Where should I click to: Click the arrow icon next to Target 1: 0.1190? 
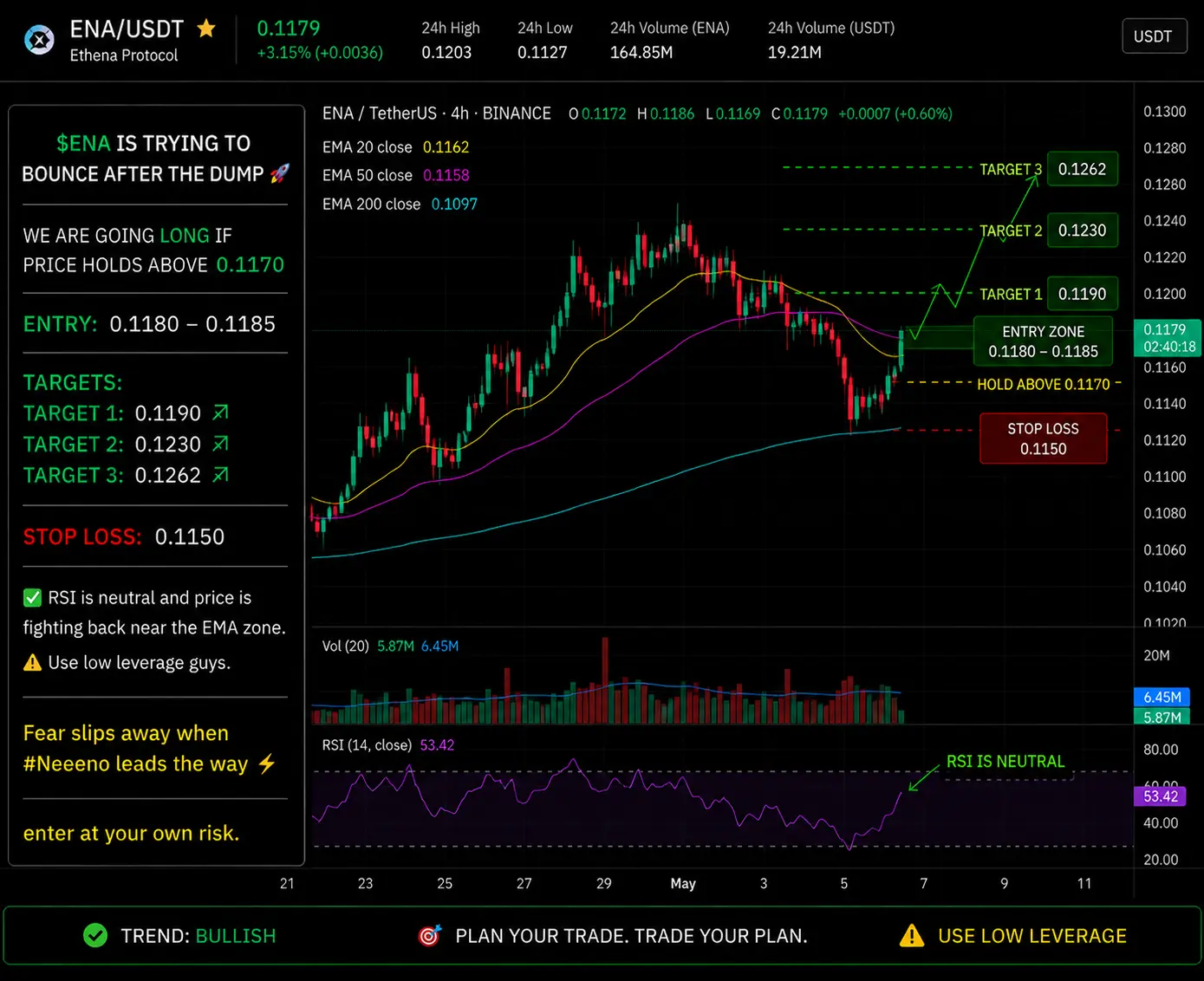pos(221,413)
